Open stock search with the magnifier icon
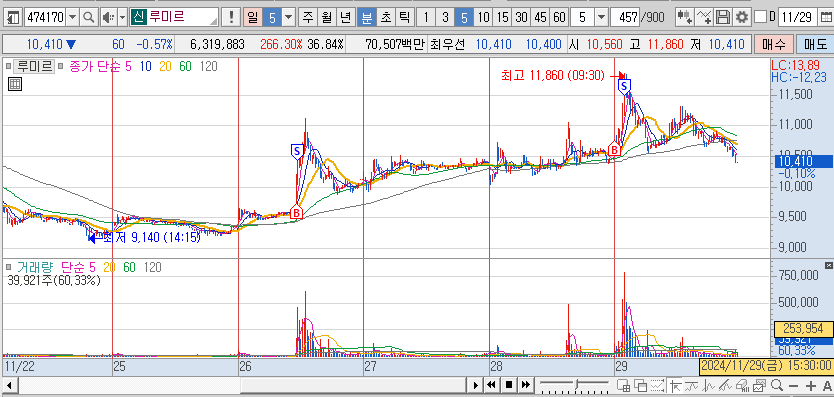834x397 pixels. 89,18
